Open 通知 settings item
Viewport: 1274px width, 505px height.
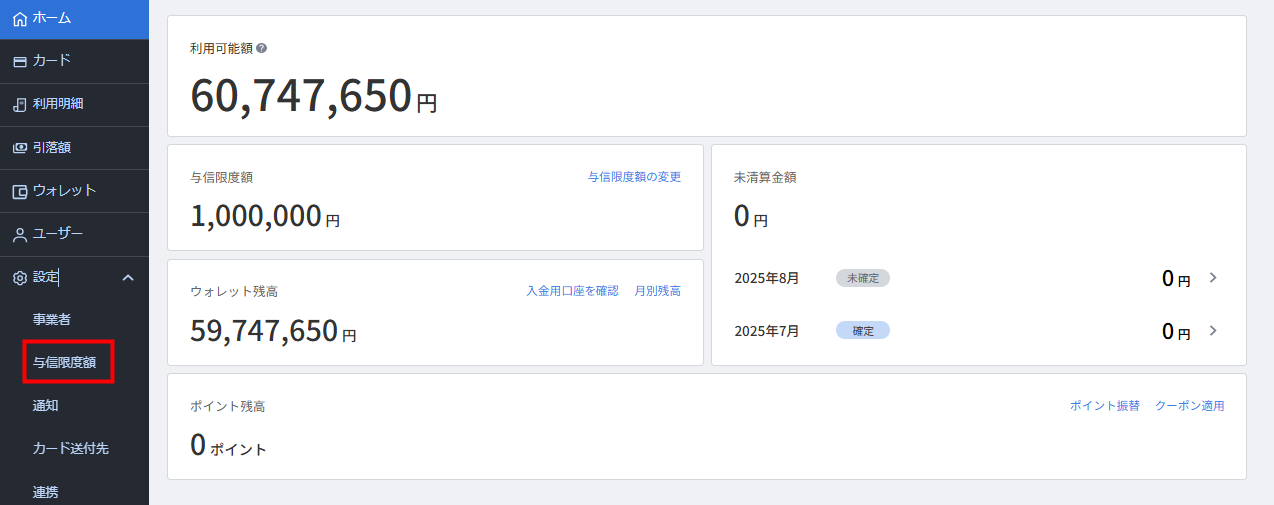(x=46, y=405)
